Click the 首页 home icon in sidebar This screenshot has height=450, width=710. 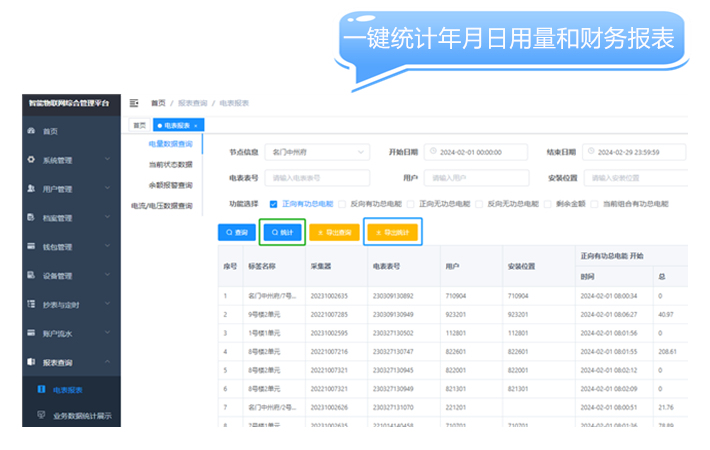pyautogui.click(x=29, y=131)
